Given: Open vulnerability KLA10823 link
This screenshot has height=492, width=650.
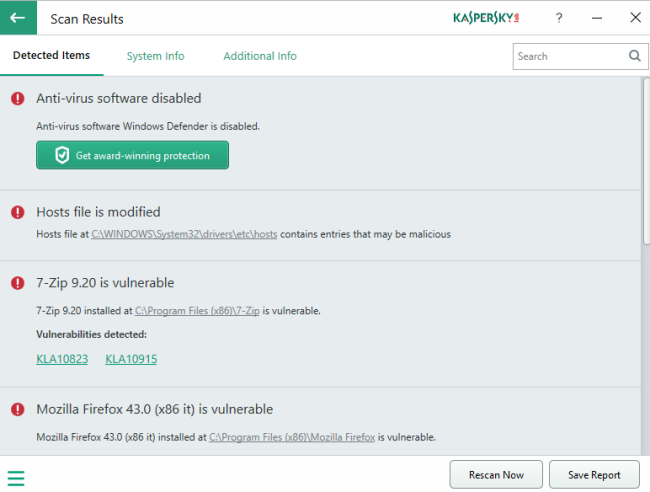Looking at the screenshot, I should [62, 359].
